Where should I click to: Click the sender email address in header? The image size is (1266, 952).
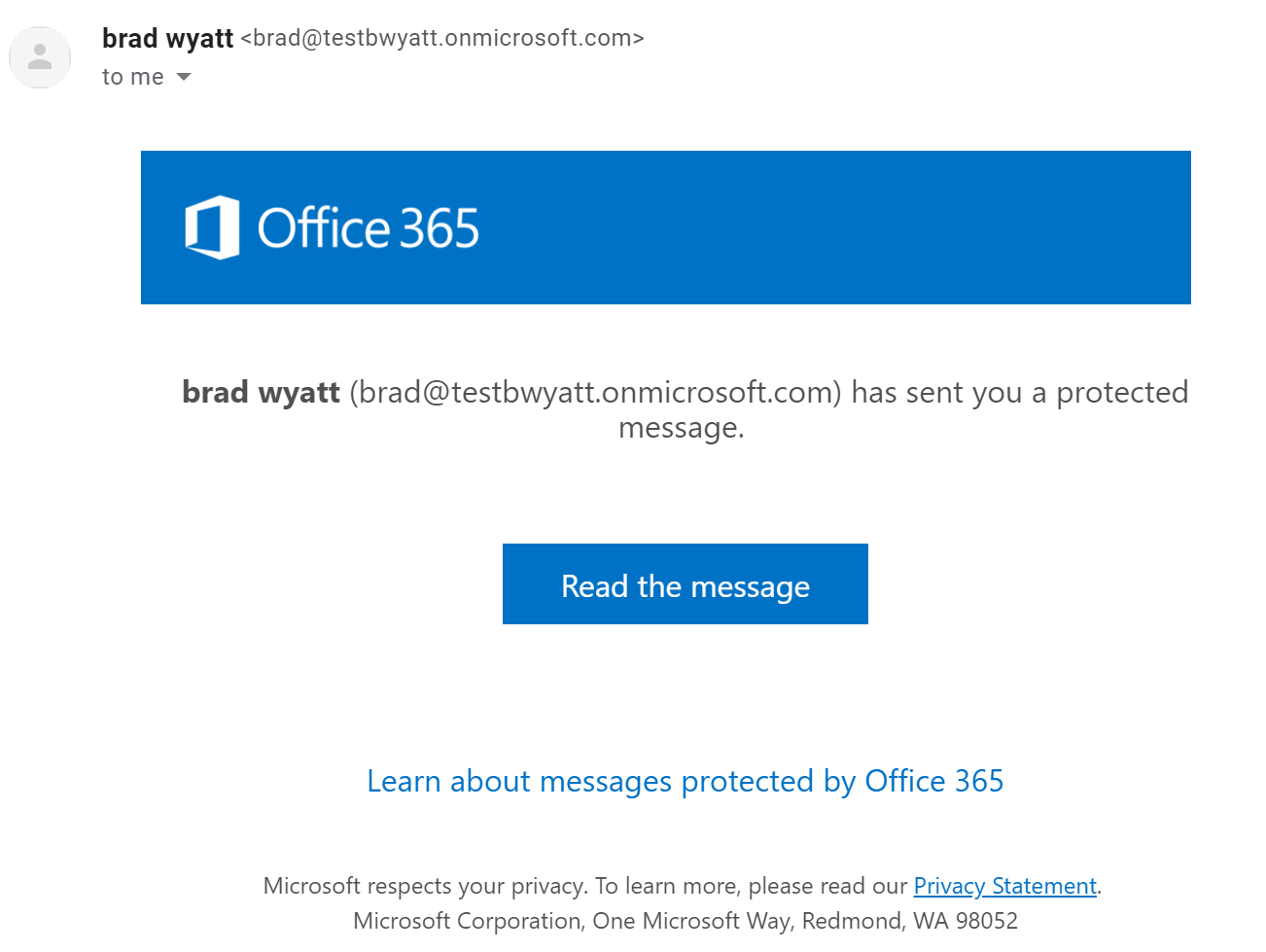click(442, 38)
